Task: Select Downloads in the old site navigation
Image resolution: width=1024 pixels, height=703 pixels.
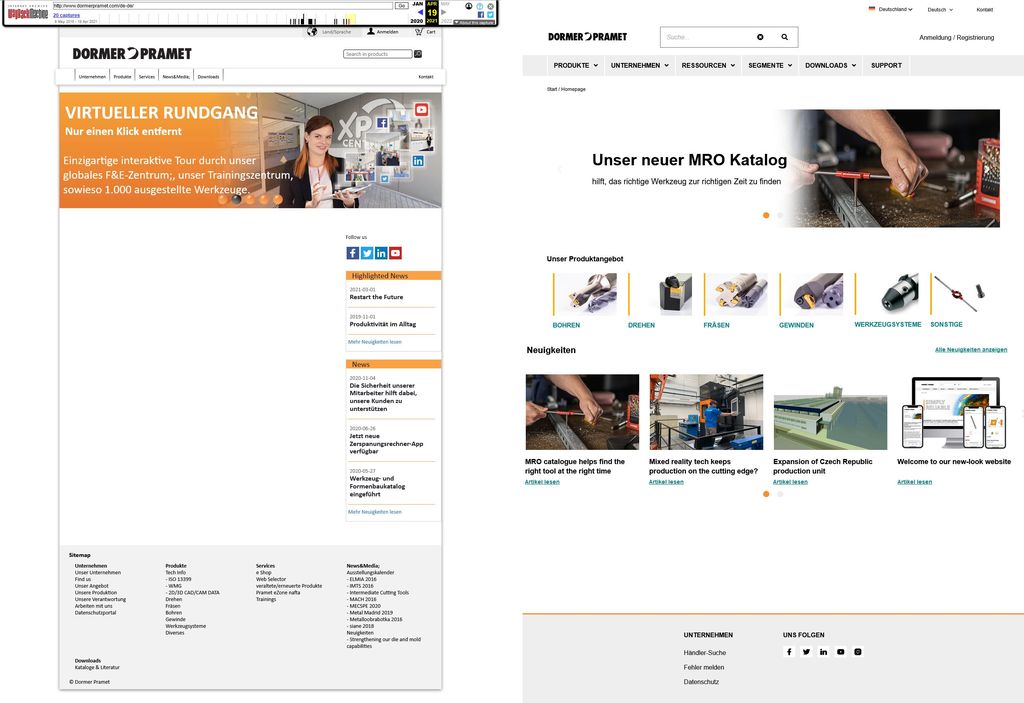Action: pos(206,75)
